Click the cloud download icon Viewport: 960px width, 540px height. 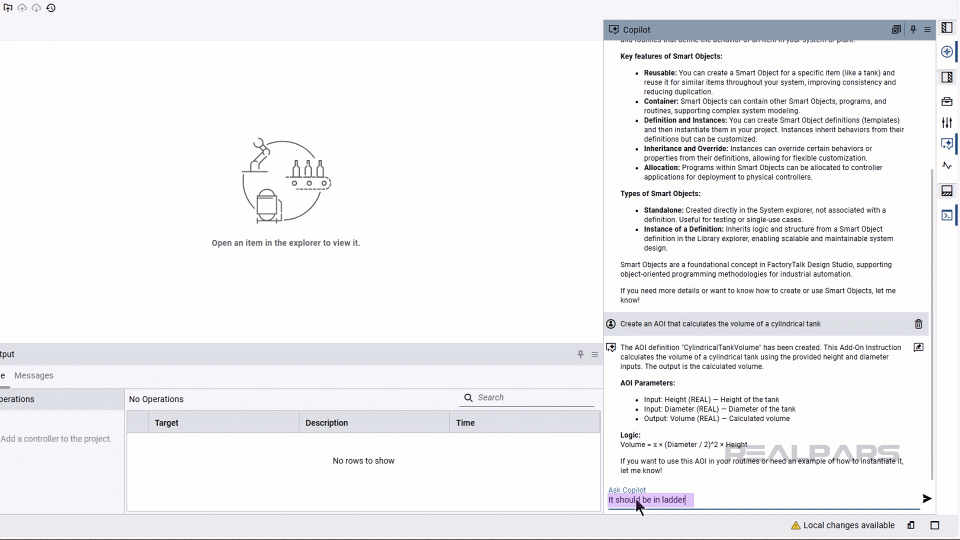coord(36,8)
